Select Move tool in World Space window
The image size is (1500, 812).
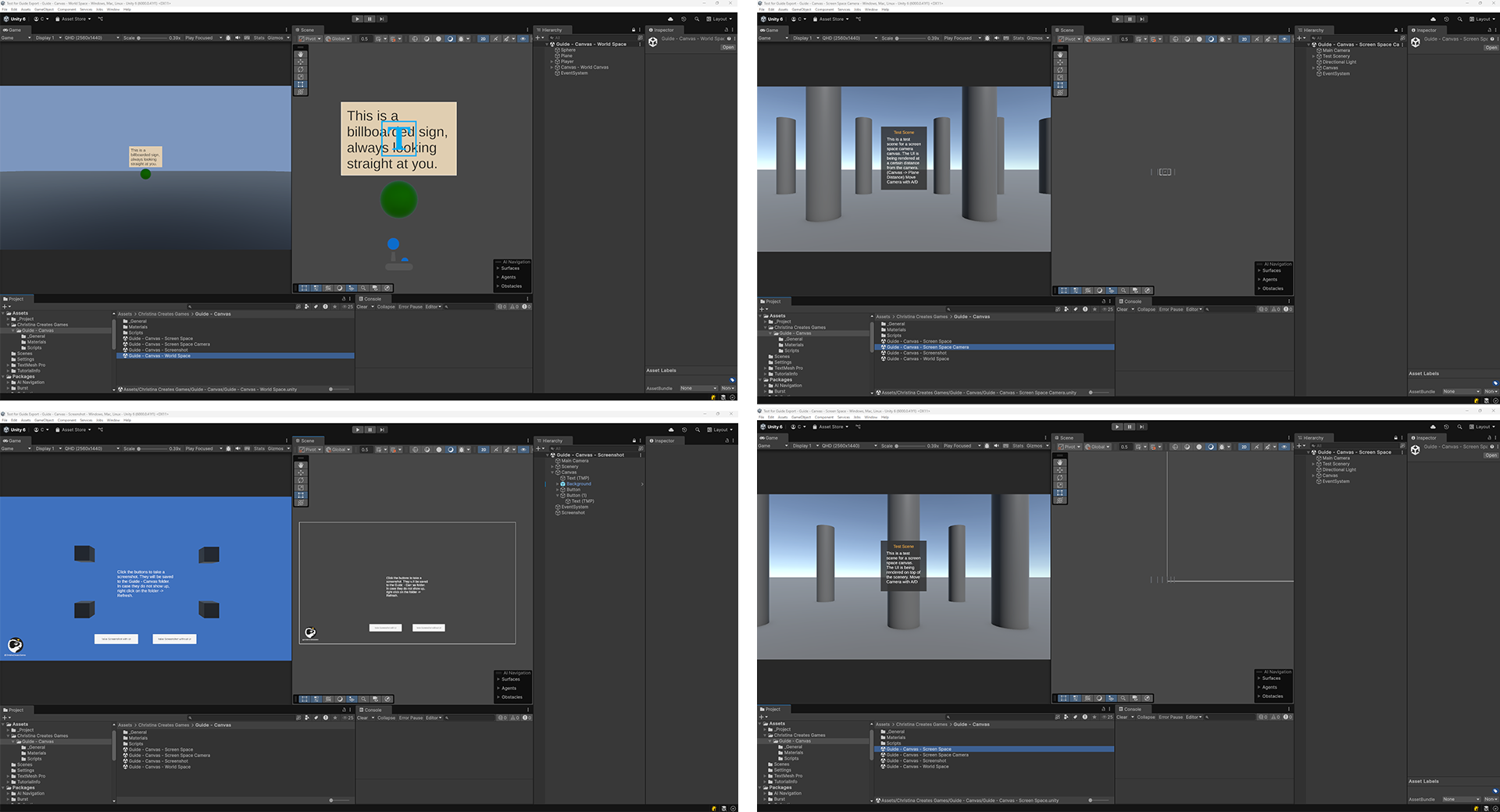click(301, 62)
